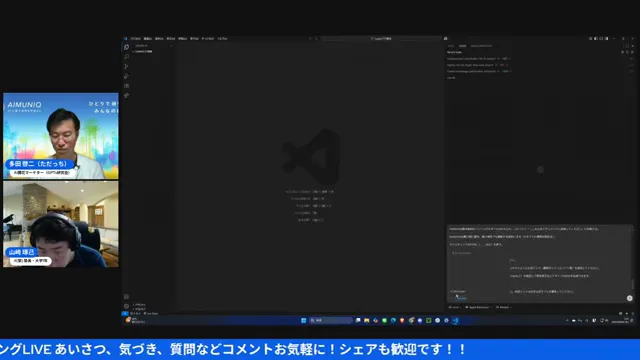Send the chat prompt with the round button
This screenshot has height=360, width=640.
[629, 298]
